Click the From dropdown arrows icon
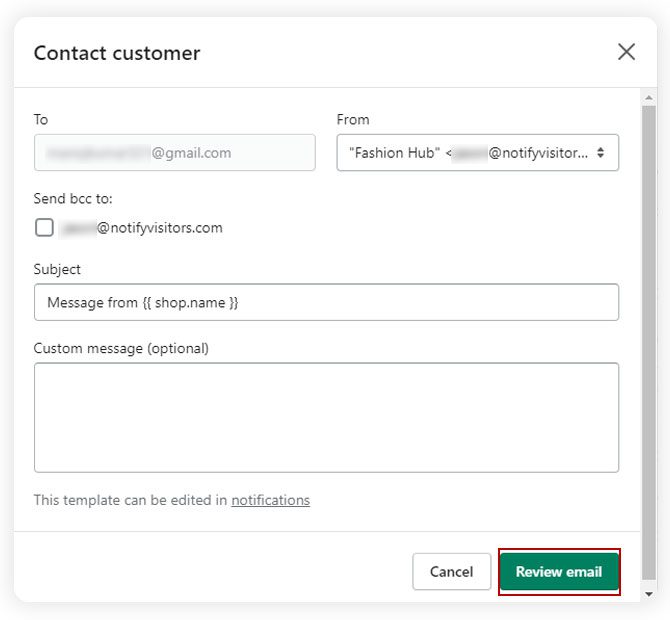The height and width of the screenshot is (620, 670). (600, 153)
